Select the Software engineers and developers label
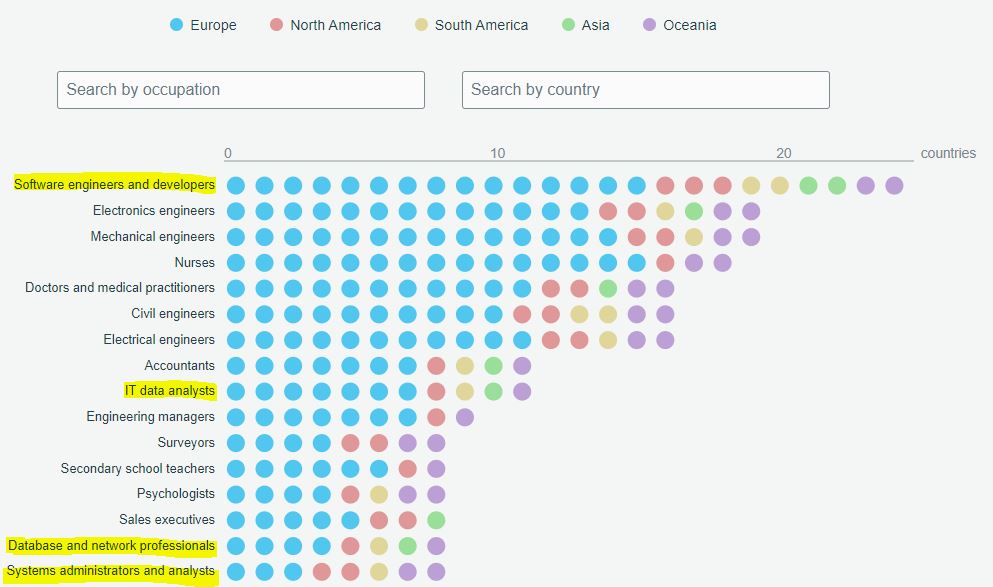993x587 pixels. pos(114,184)
